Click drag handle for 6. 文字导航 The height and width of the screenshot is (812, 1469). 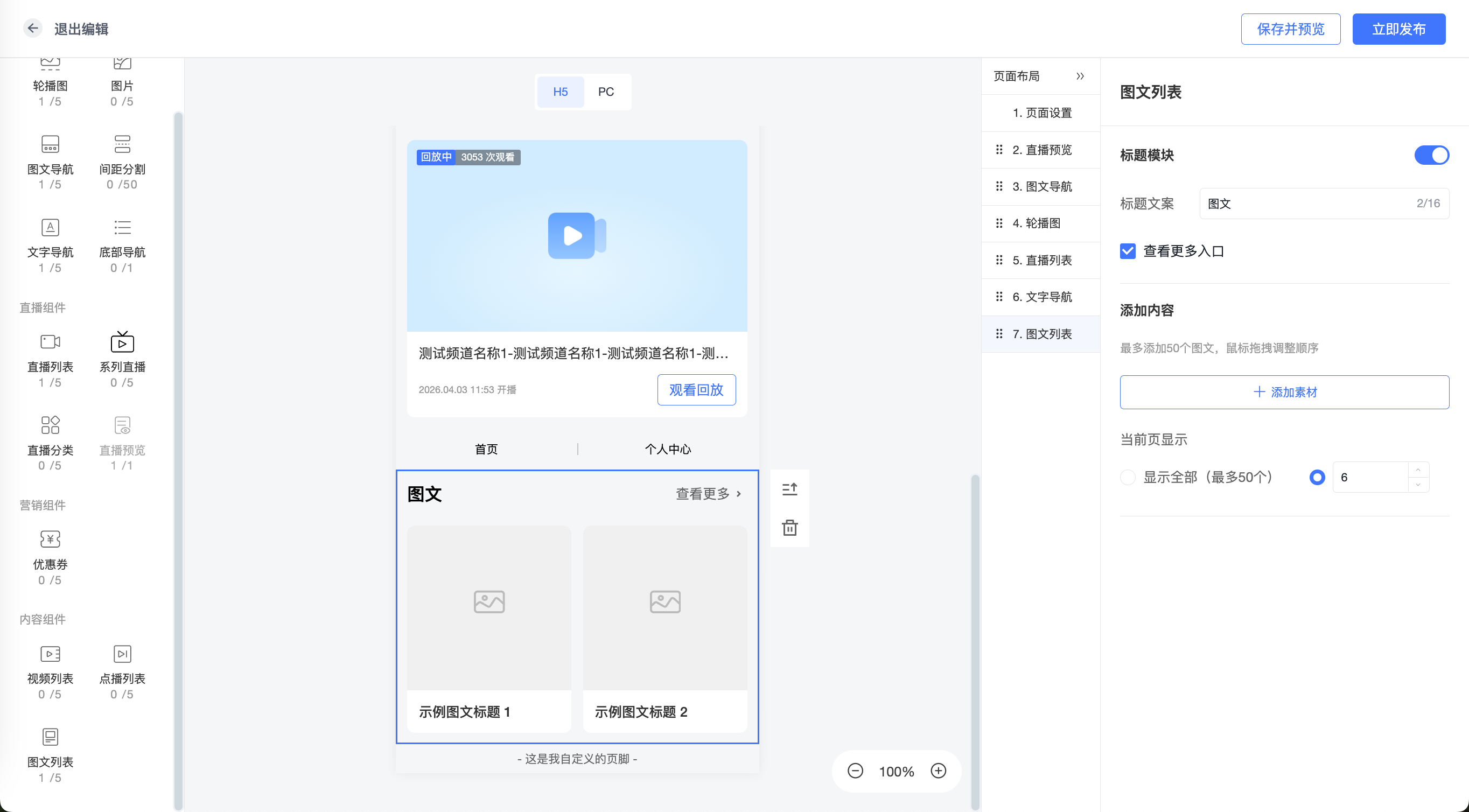pyautogui.click(x=999, y=297)
